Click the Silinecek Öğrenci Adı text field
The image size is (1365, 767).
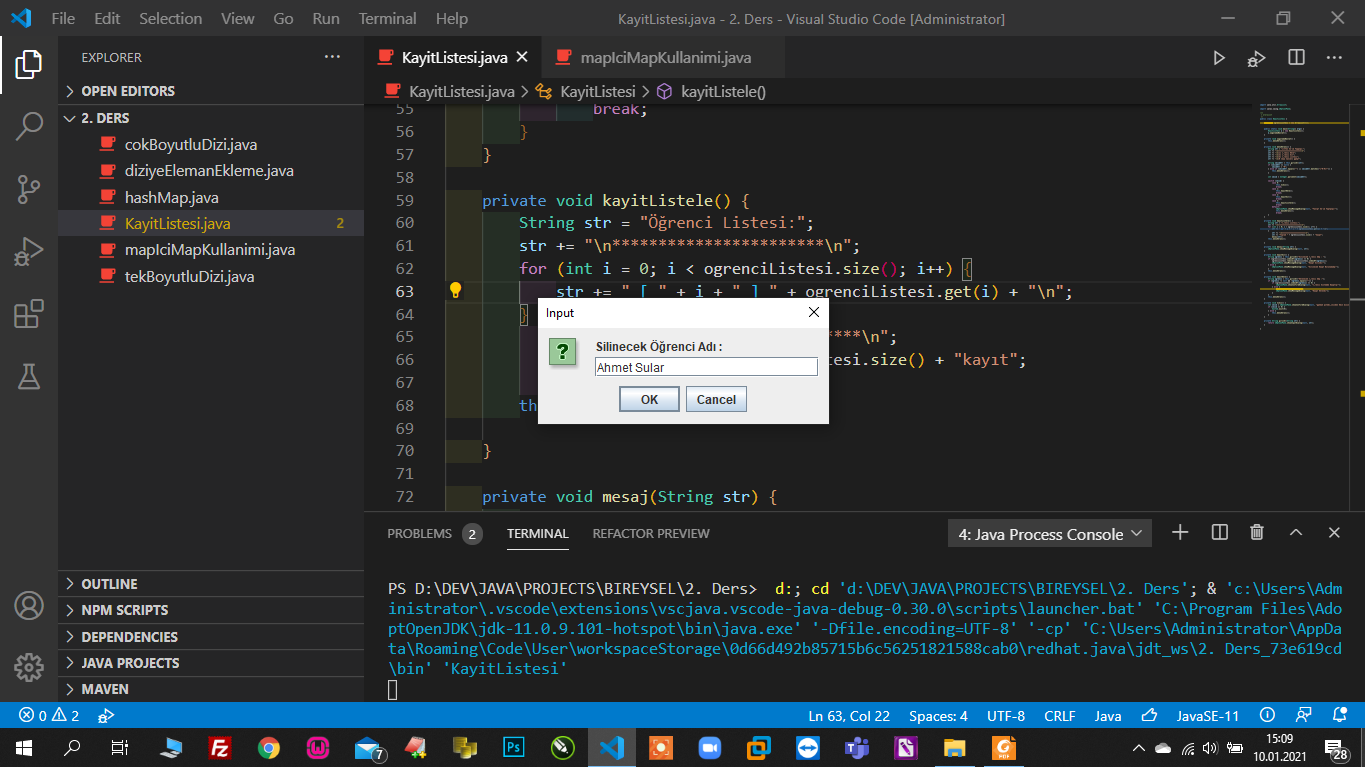[x=706, y=367]
